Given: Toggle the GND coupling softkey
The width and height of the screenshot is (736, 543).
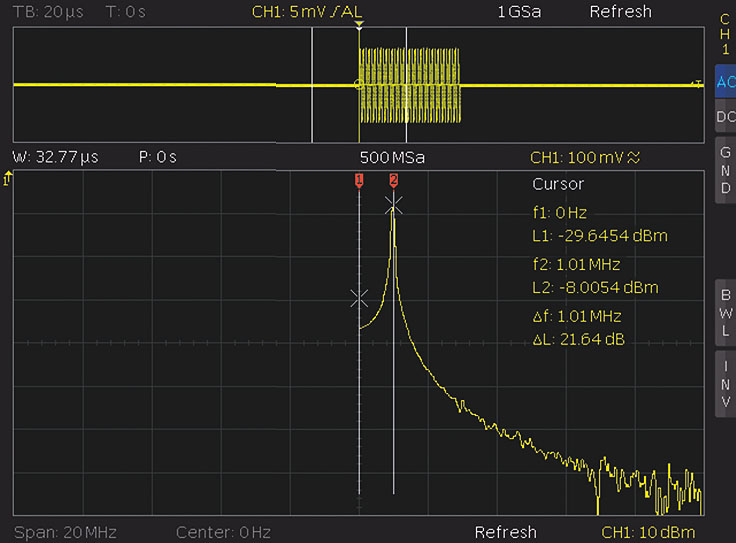Looking at the screenshot, I should (x=725, y=170).
